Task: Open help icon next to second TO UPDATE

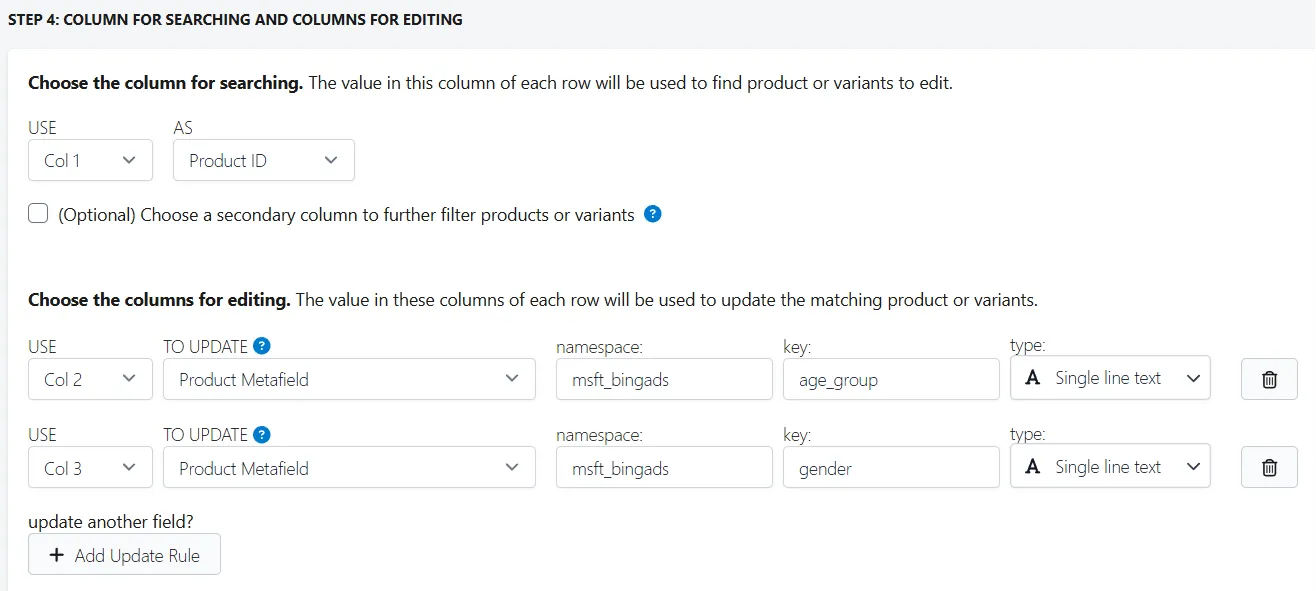Action: (262, 434)
